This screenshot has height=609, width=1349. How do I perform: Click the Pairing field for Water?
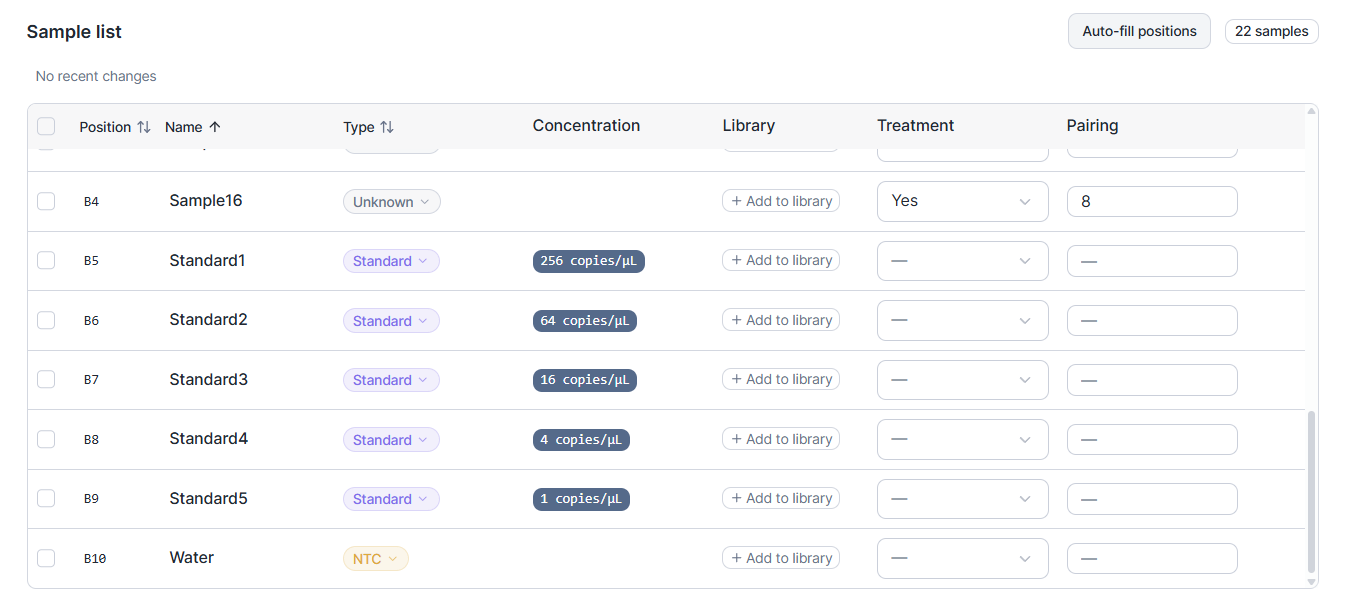click(x=1152, y=558)
